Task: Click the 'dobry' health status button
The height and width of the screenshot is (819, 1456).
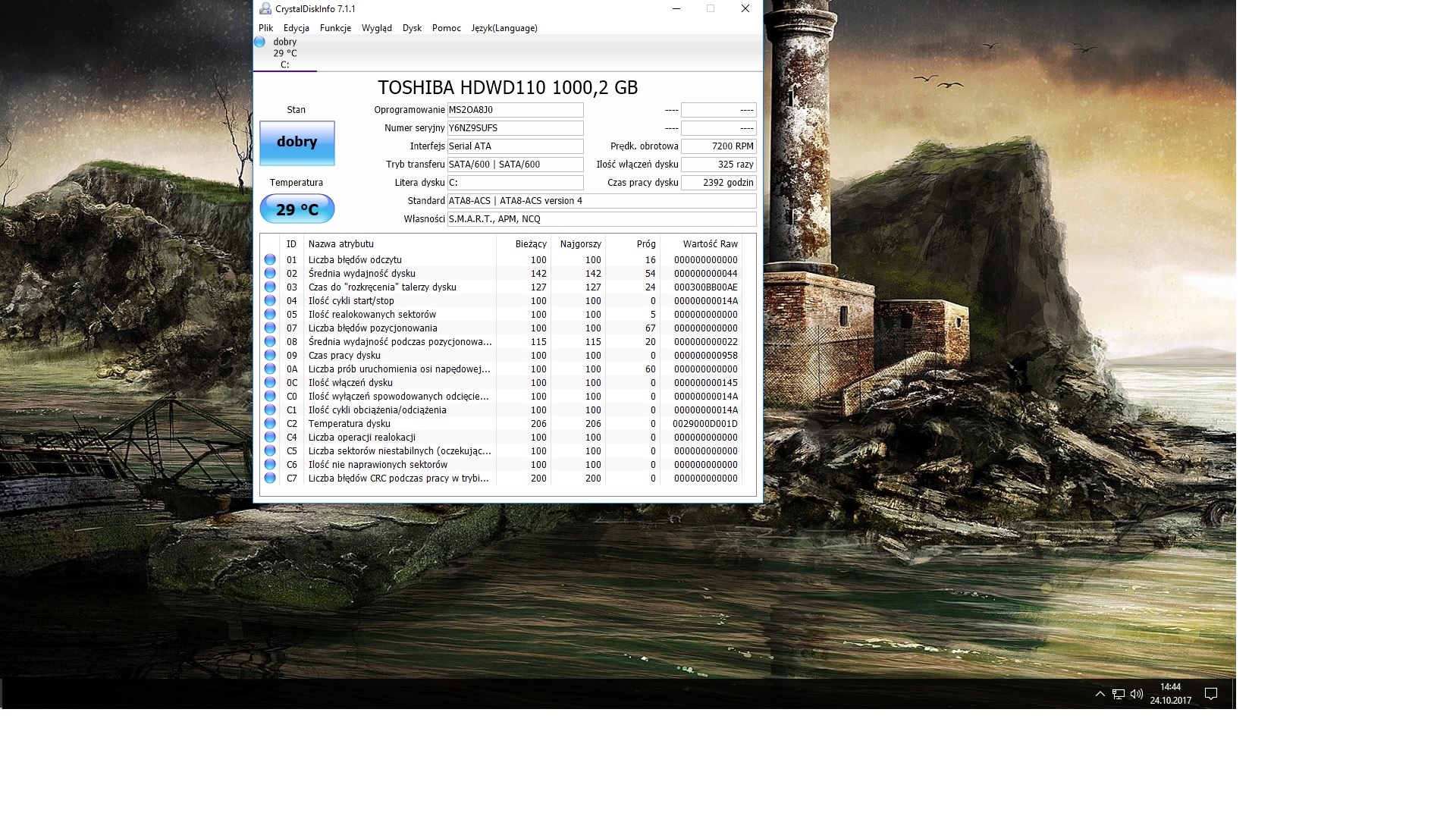Action: click(x=297, y=143)
